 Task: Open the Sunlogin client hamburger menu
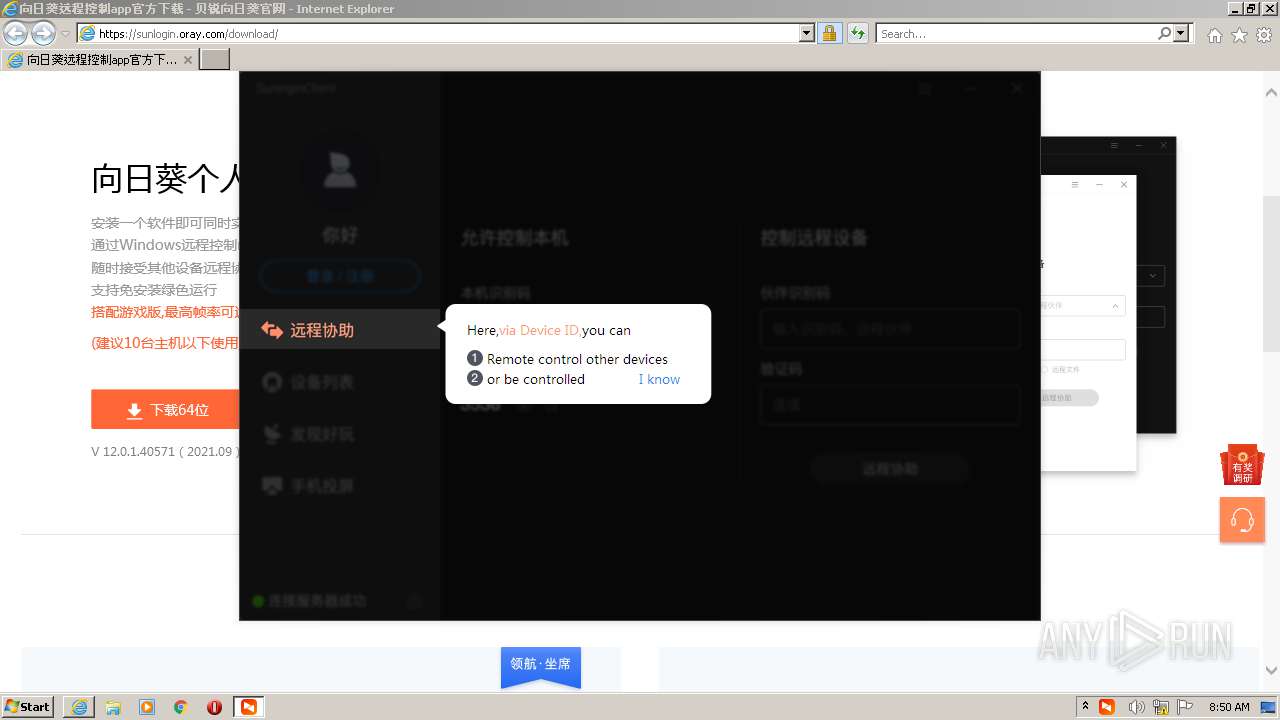tap(925, 88)
